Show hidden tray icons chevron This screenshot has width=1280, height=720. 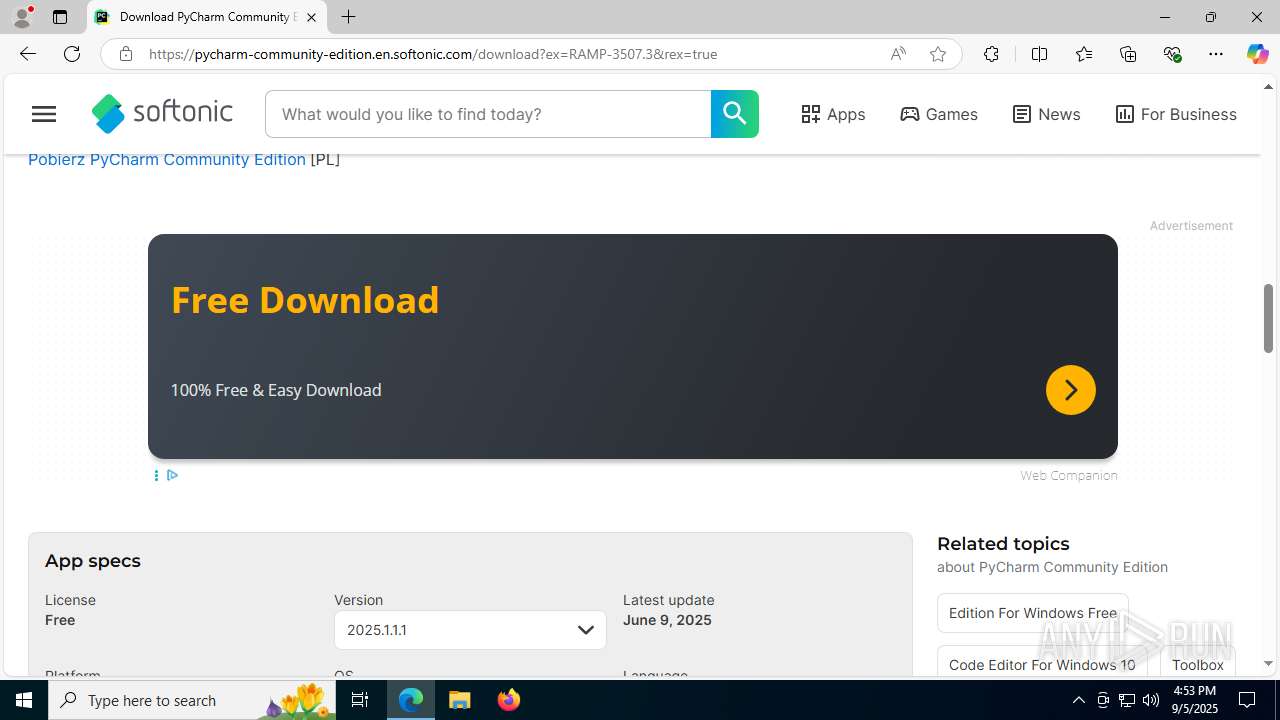(x=1078, y=700)
